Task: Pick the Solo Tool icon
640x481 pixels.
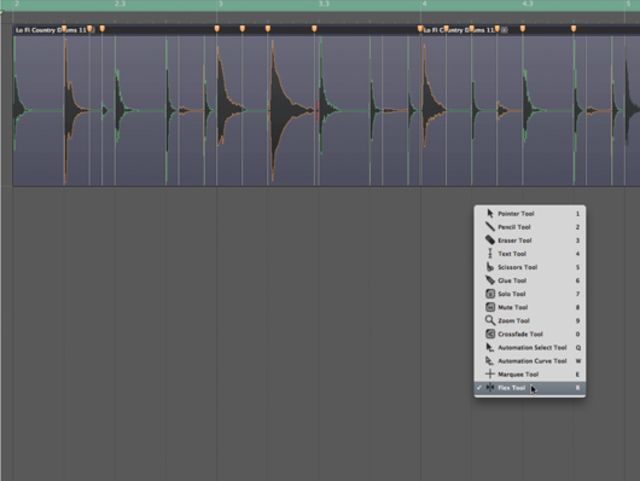Action: (x=490, y=294)
